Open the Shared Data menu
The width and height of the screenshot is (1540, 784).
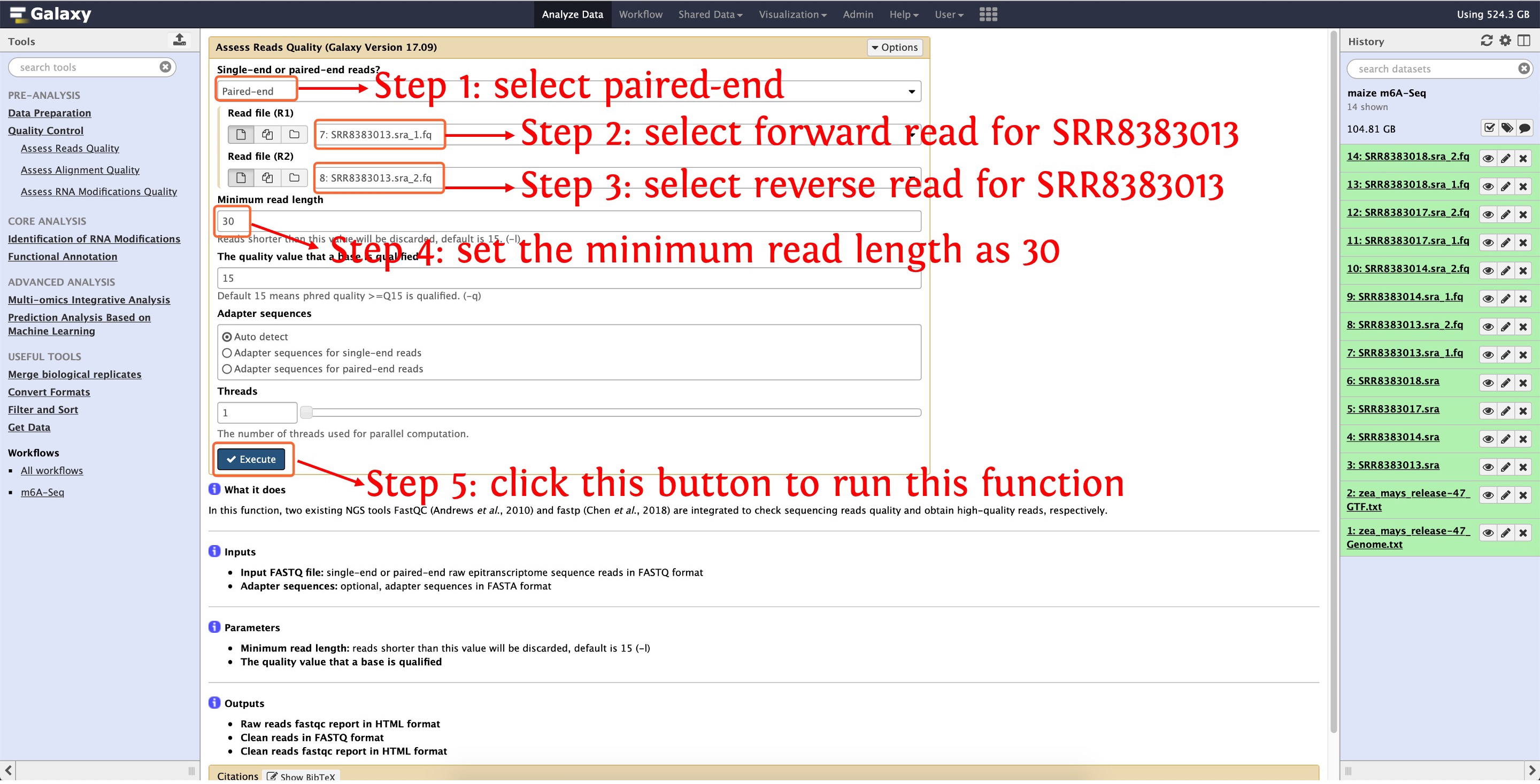point(710,14)
